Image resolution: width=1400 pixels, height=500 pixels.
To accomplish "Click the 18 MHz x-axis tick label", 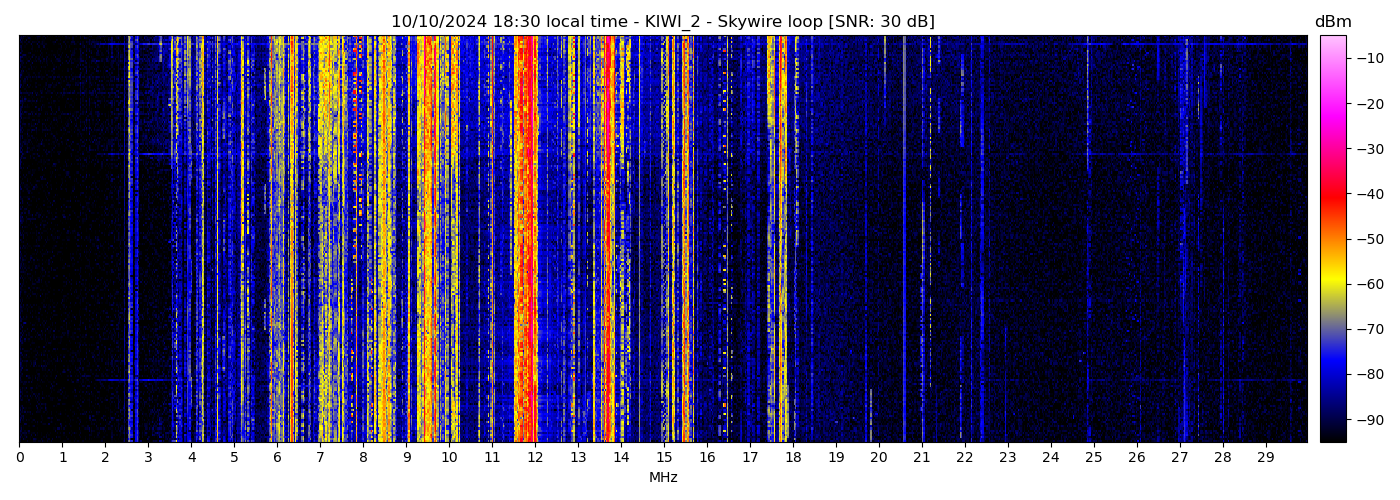I will click(x=793, y=457).
